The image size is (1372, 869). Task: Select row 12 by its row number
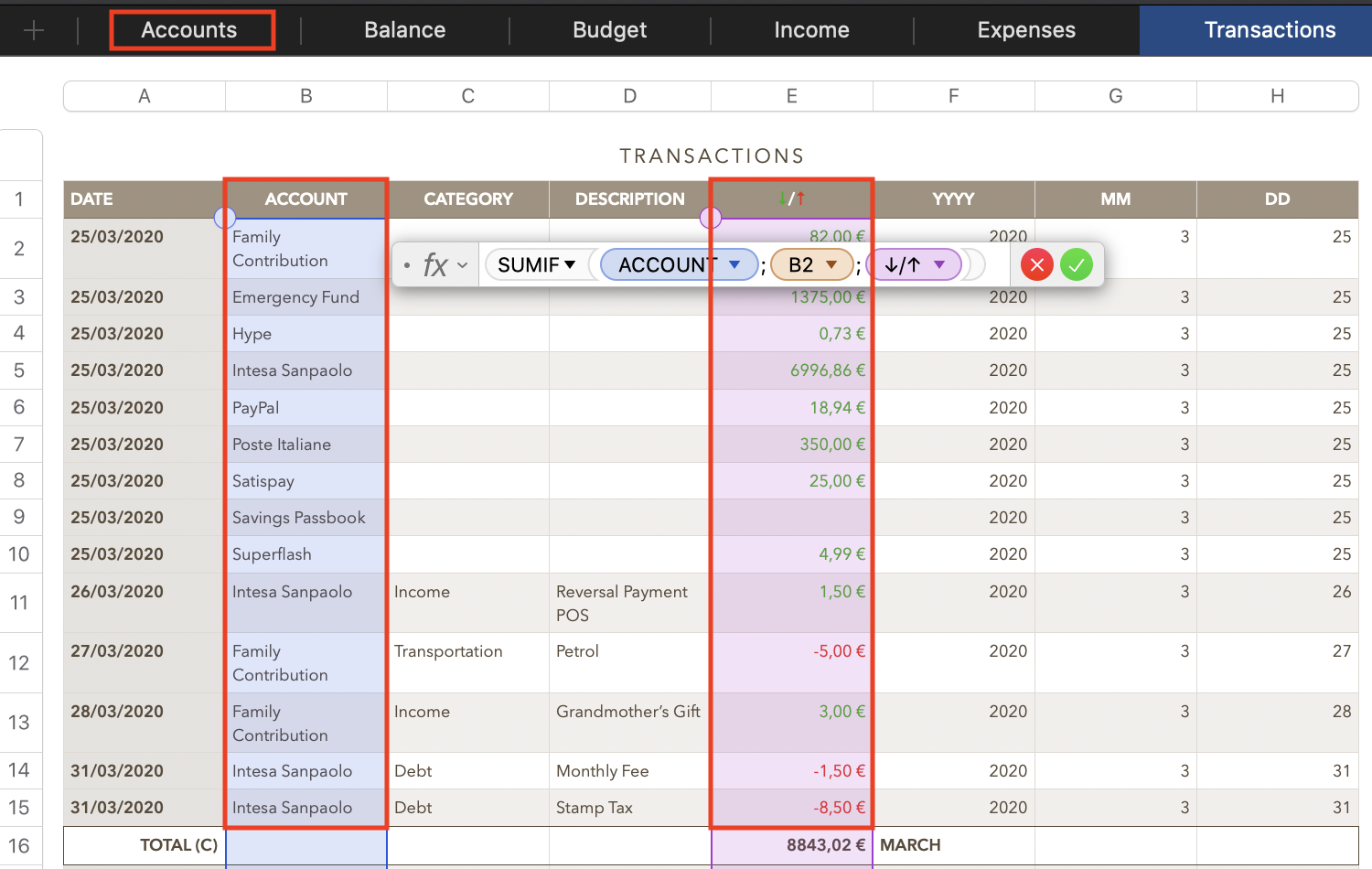[19, 663]
